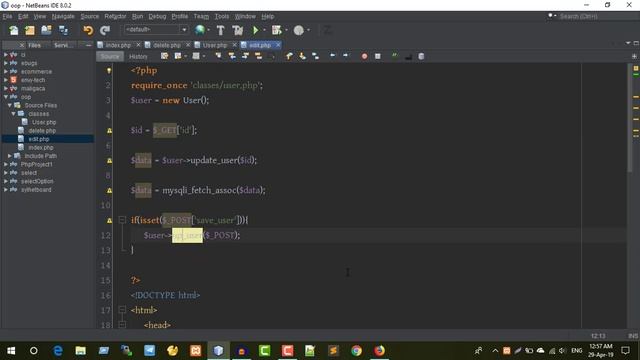This screenshot has height=360, width=640.
Task: Click the editor vertical scrollbar
Action: coord(630,118)
